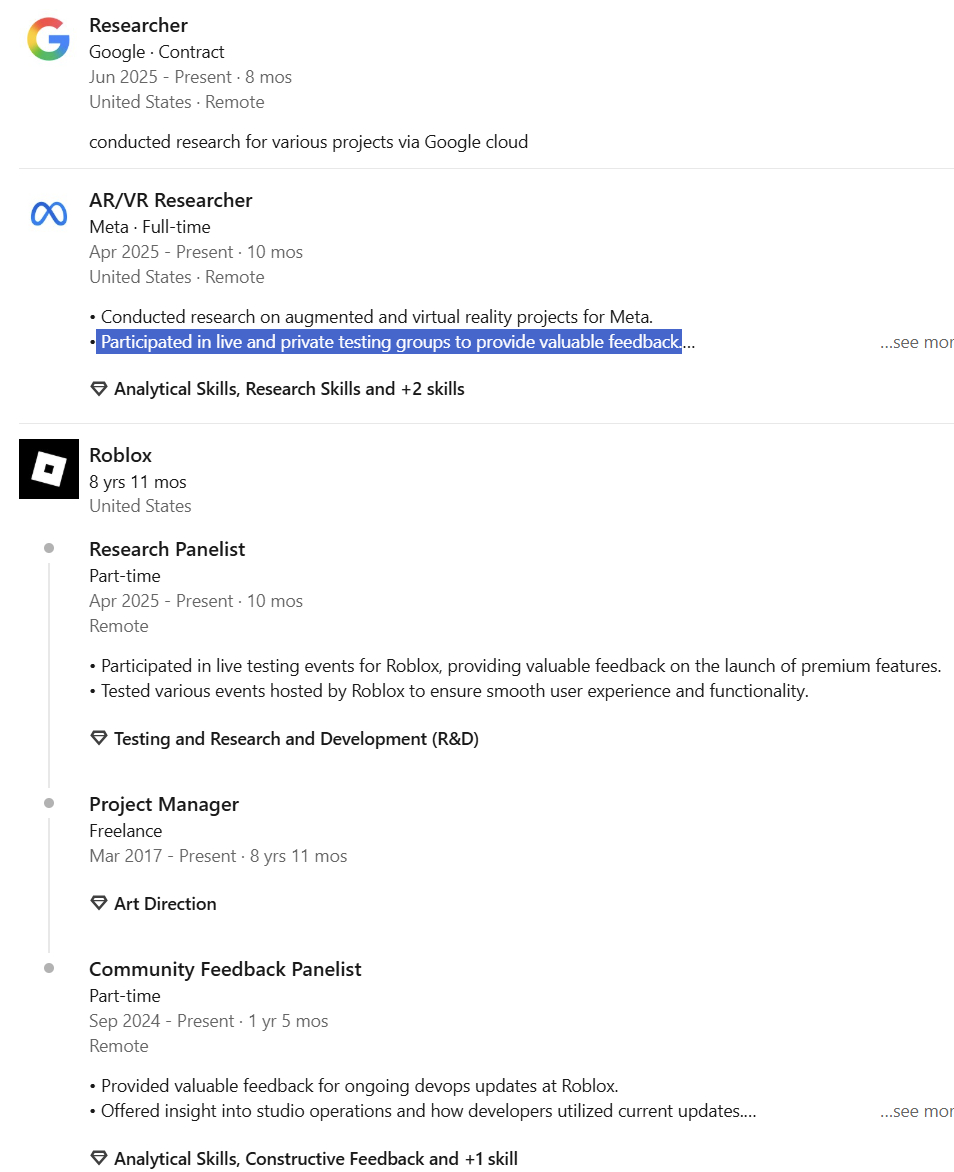Expand "see more" on Community Feedback Panelist description
The image size is (954, 1172).
(x=916, y=1111)
